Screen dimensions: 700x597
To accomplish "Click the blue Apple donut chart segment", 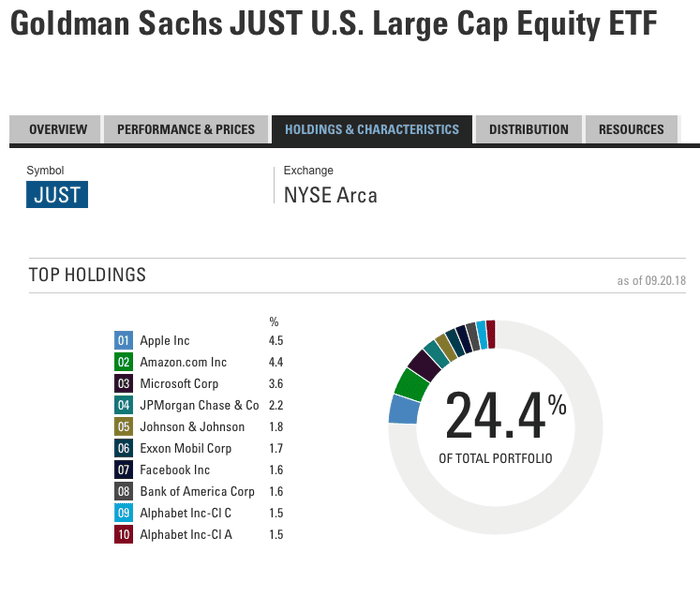I will pyautogui.click(x=403, y=409).
